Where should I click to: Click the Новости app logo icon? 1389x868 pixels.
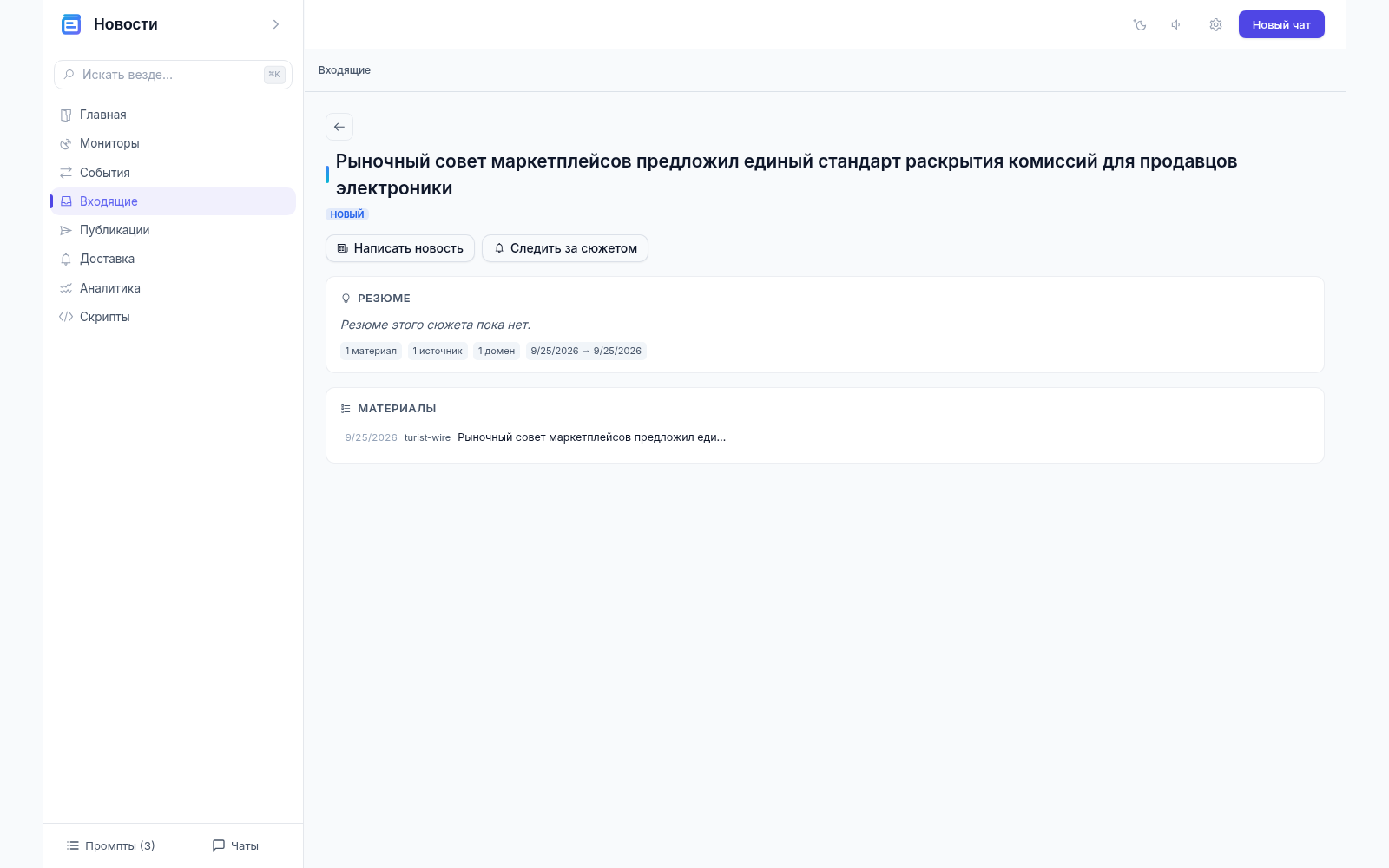coord(71,24)
